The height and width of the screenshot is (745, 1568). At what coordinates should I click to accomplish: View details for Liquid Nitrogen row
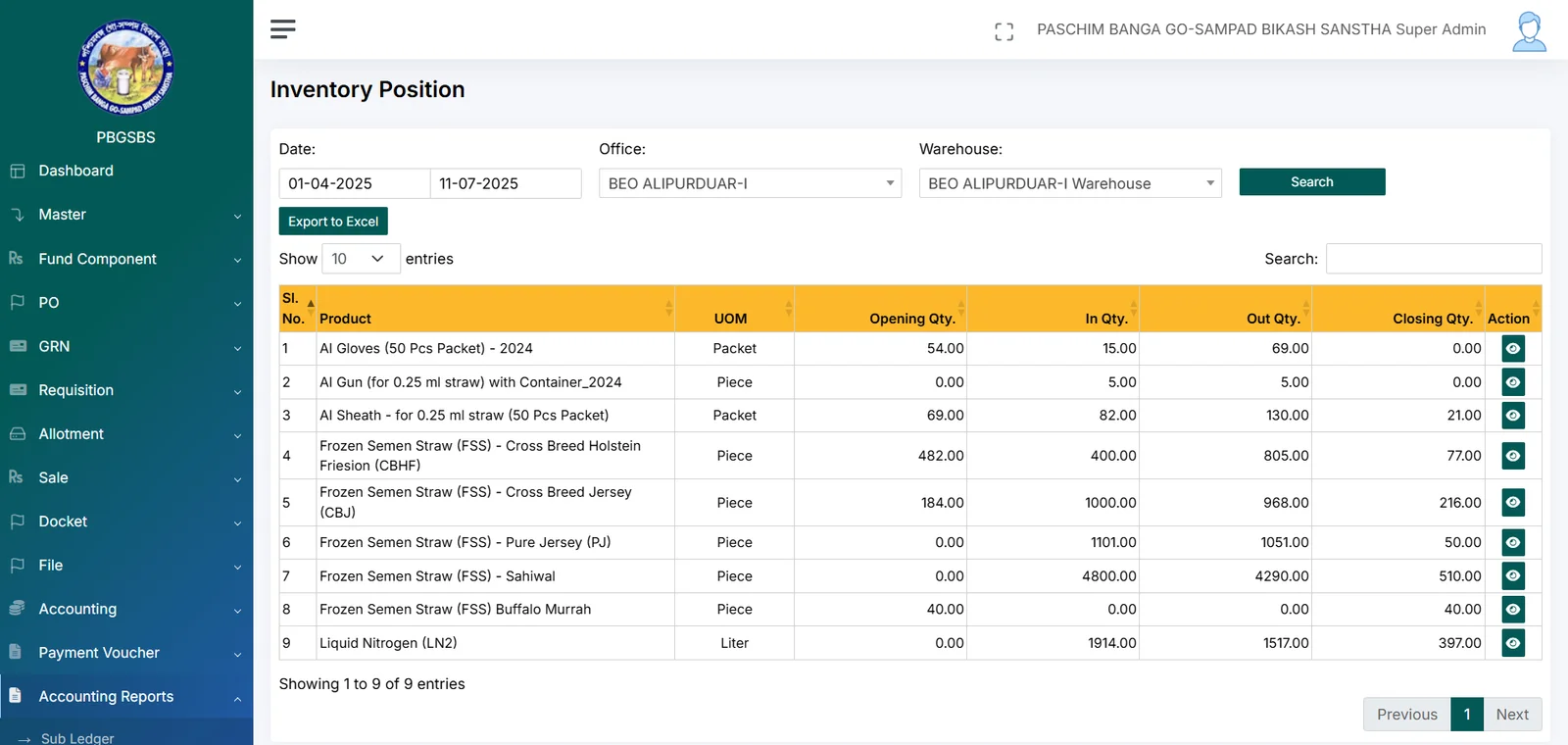[x=1512, y=643]
